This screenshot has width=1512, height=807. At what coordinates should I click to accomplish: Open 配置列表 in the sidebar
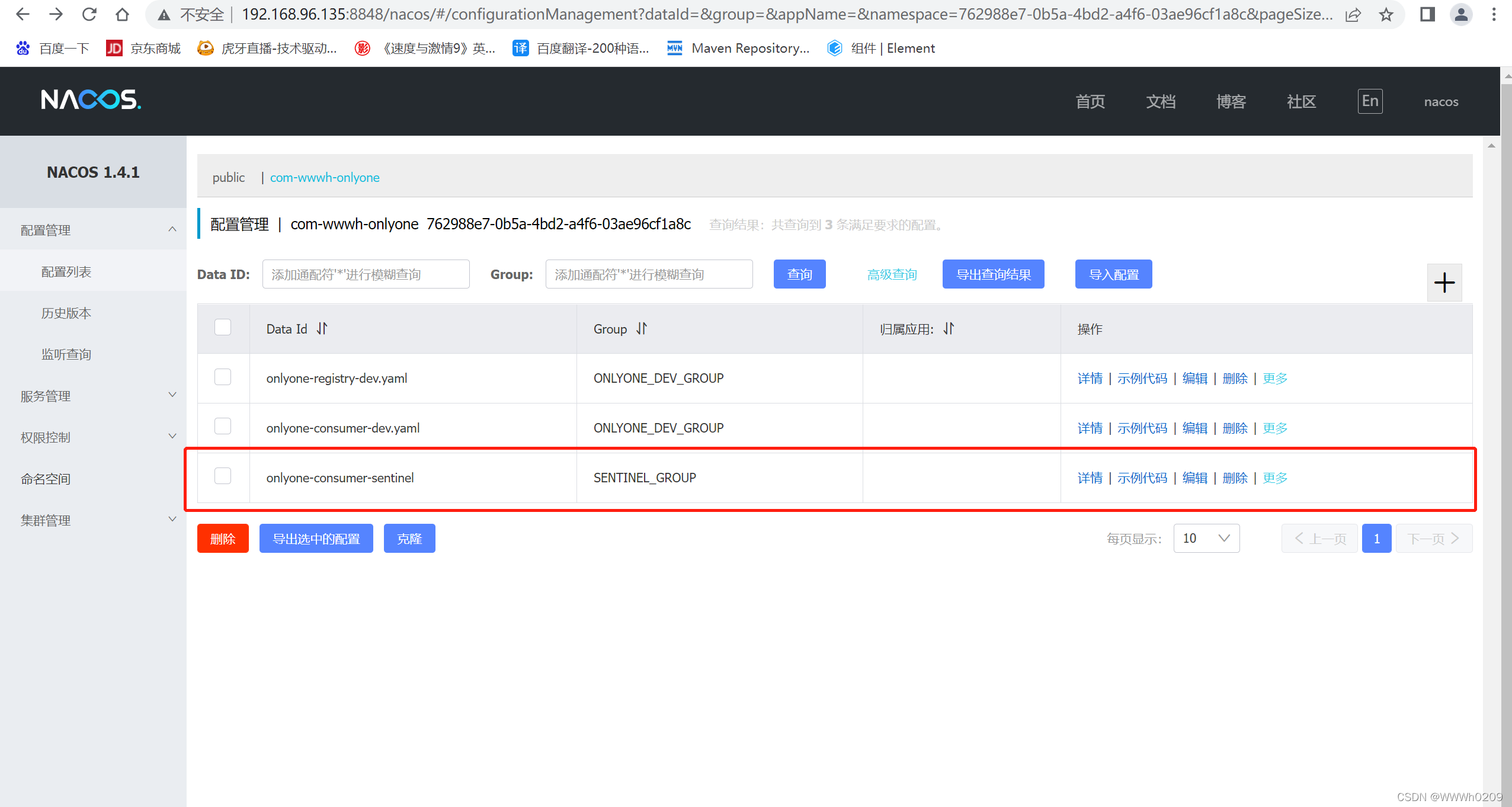(x=66, y=271)
